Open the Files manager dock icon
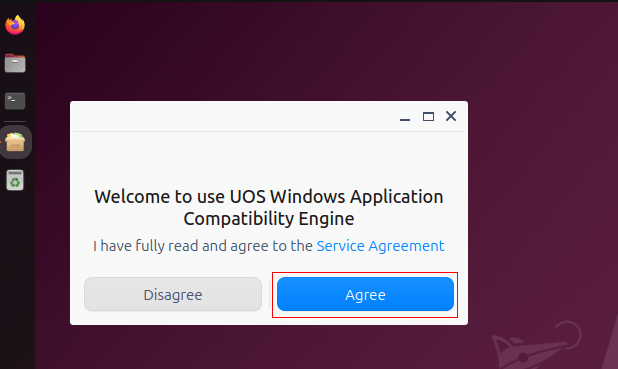Screen dimensions: 618x369 pos(15,63)
